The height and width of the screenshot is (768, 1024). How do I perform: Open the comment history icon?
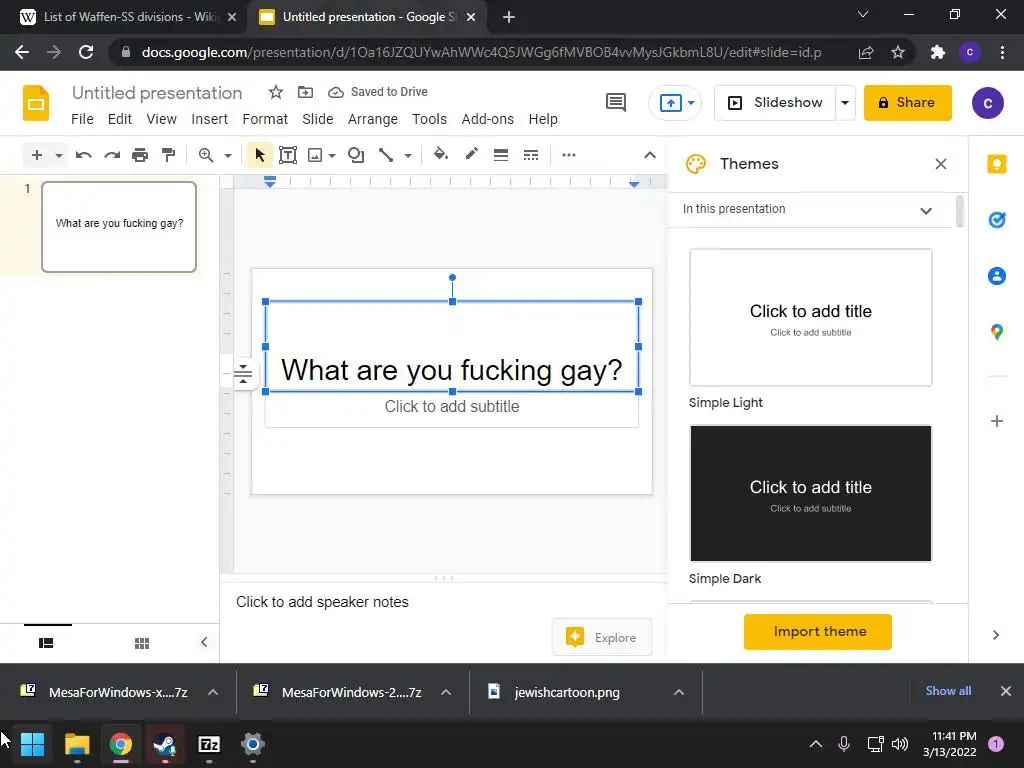coord(616,103)
